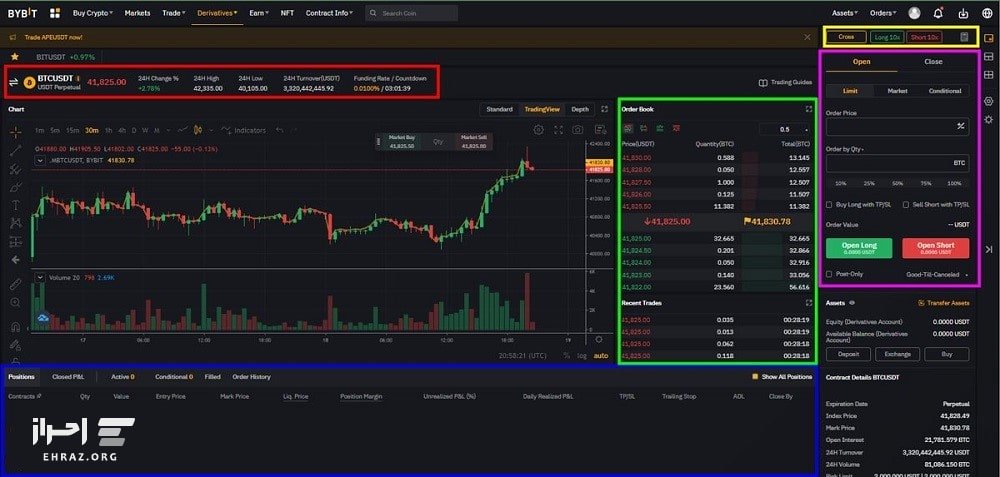1000x477 pixels.
Task: Expand the Derivatives dropdown menu
Action: tap(217, 13)
